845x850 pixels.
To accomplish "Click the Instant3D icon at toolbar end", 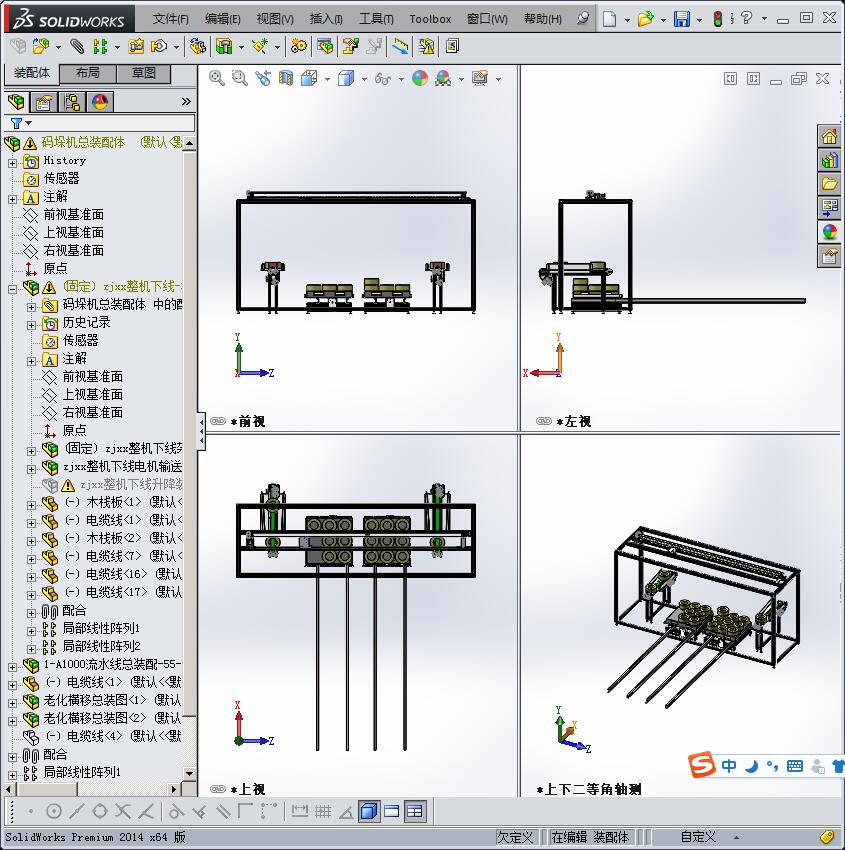I will 452,47.
